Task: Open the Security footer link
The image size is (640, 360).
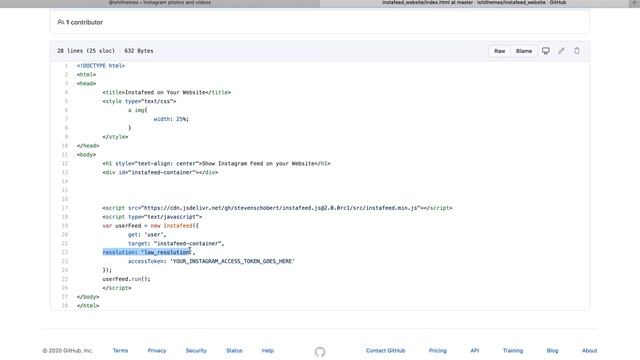Action: tap(196, 351)
